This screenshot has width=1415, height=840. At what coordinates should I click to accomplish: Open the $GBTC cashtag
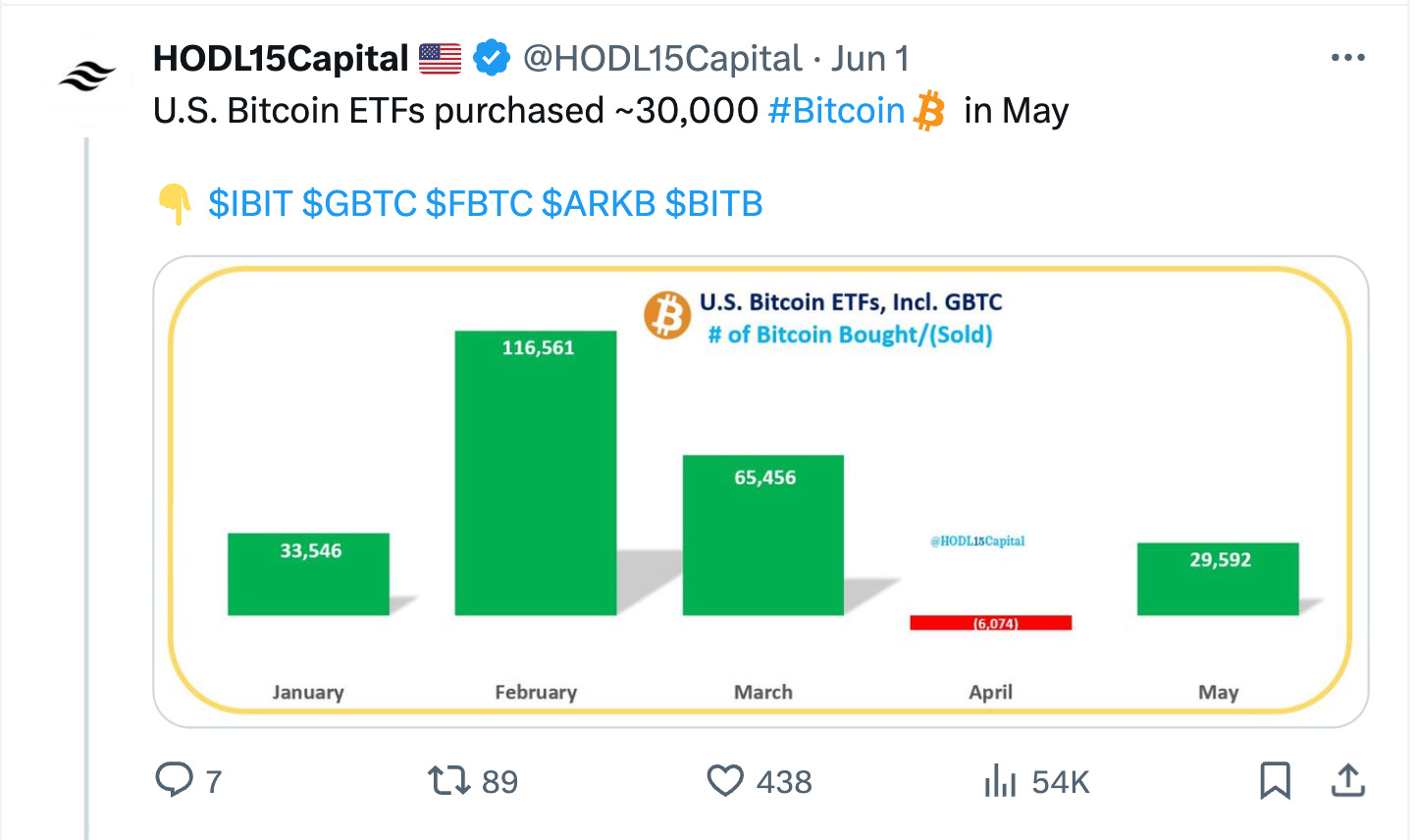click(359, 204)
